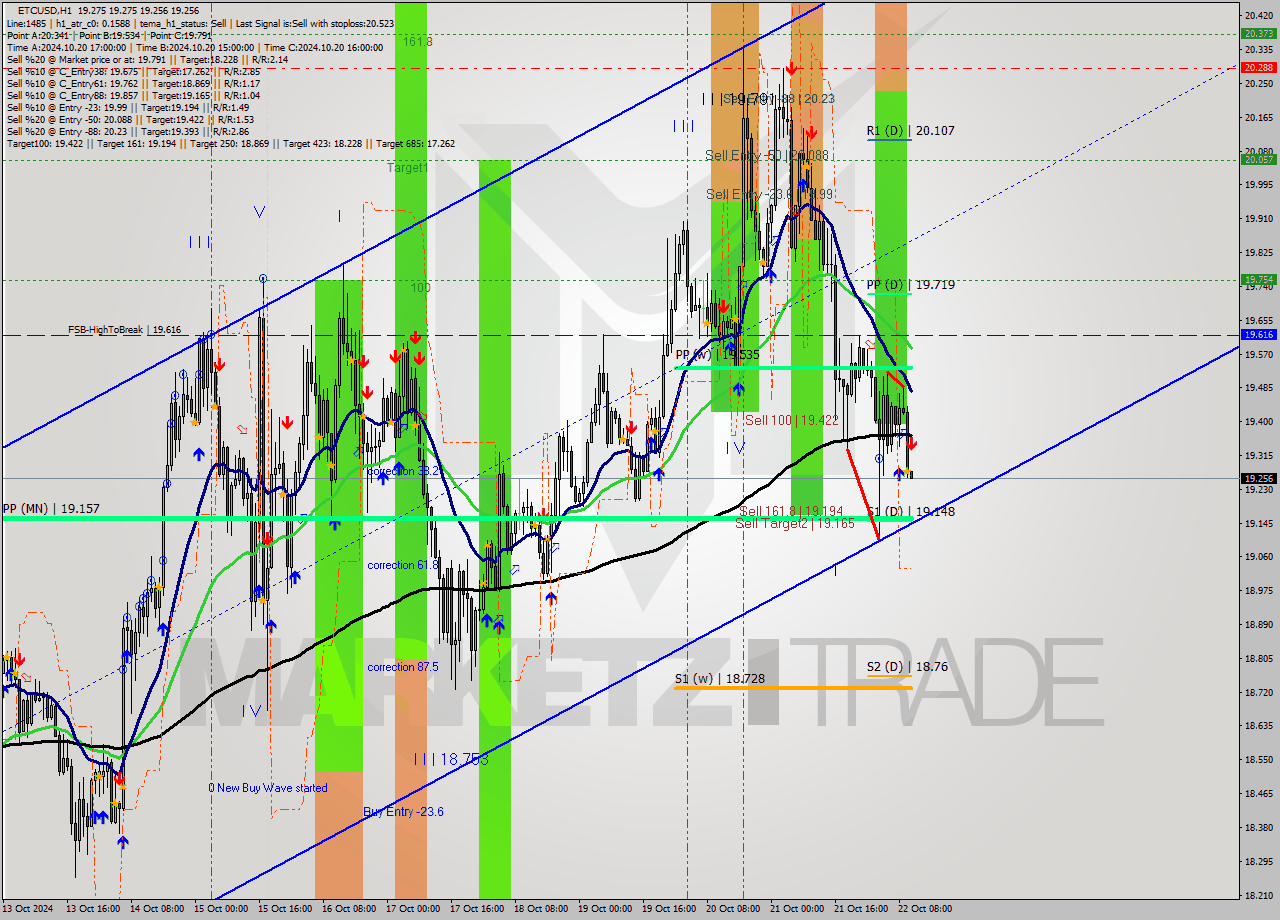1280x920 pixels.
Task: Select the '20 Oct 08:00' time label
Action: (733, 909)
